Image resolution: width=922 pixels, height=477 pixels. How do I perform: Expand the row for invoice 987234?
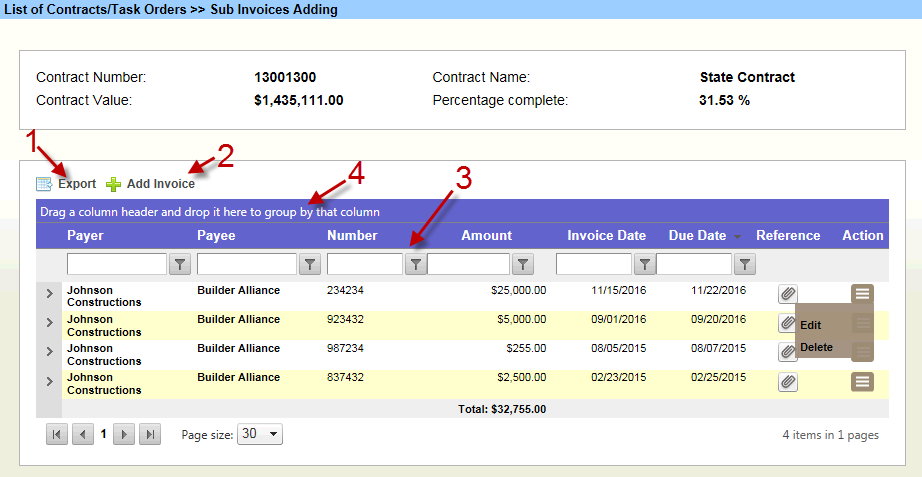[49, 352]
